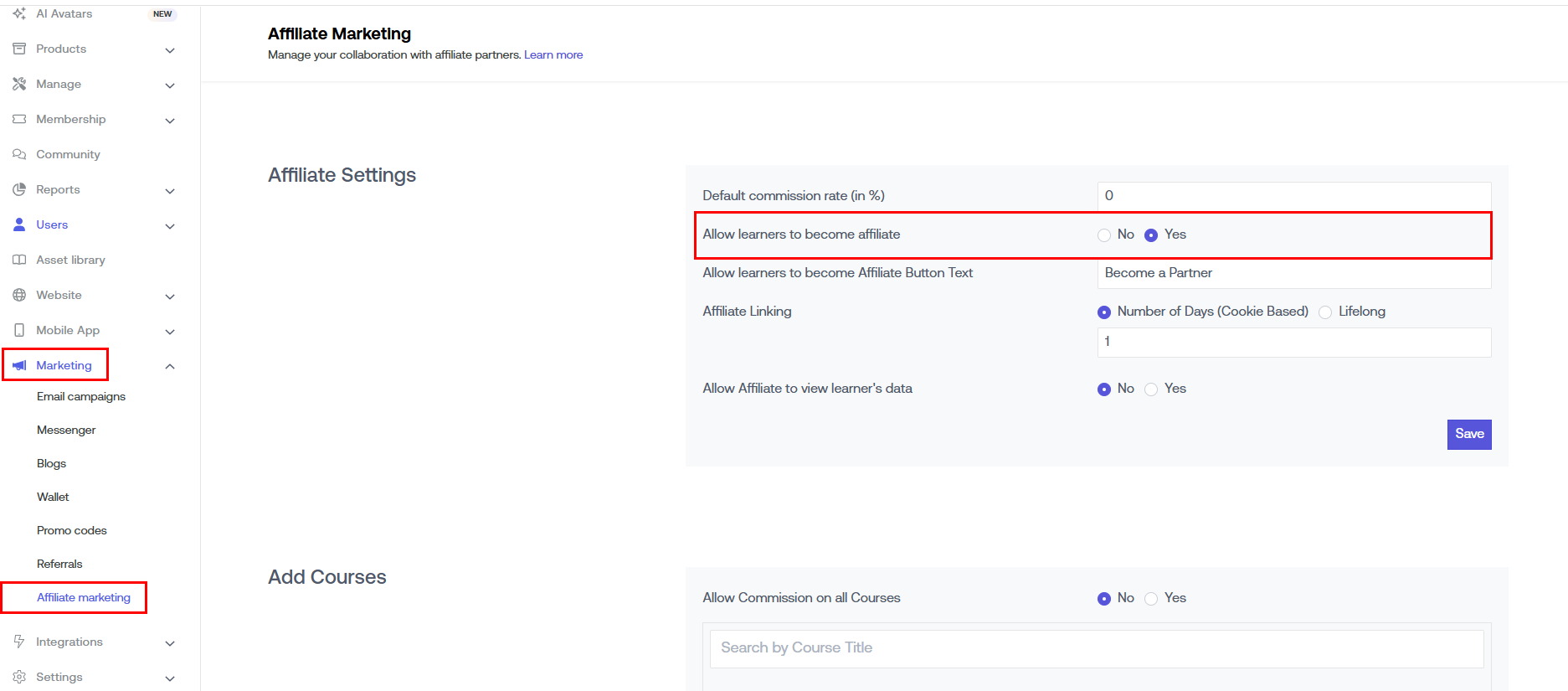Click the Search by Course Title field
This screenshot has height=691, width=1568.
click(x=1096, y=648)
